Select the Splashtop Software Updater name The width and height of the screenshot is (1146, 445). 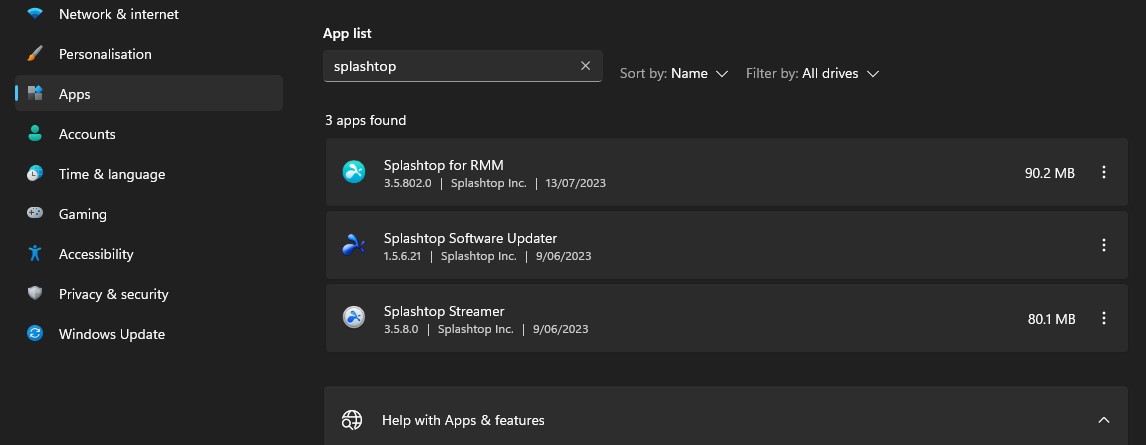(x=471, y=238)
